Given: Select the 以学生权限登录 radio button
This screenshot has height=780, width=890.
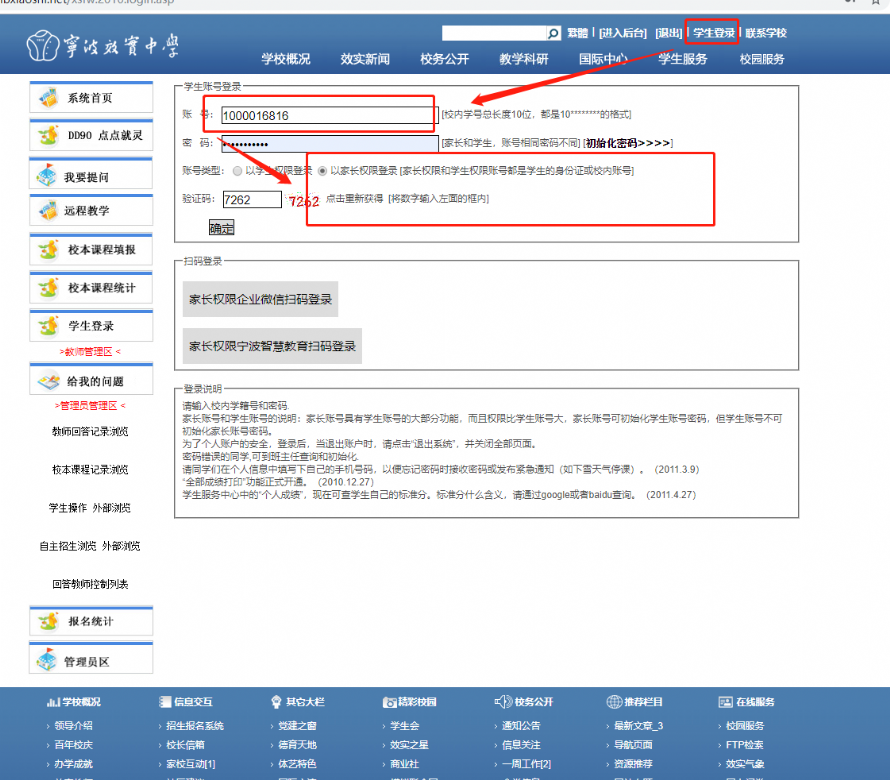Looking at the screenshot, I should point(237,171).
